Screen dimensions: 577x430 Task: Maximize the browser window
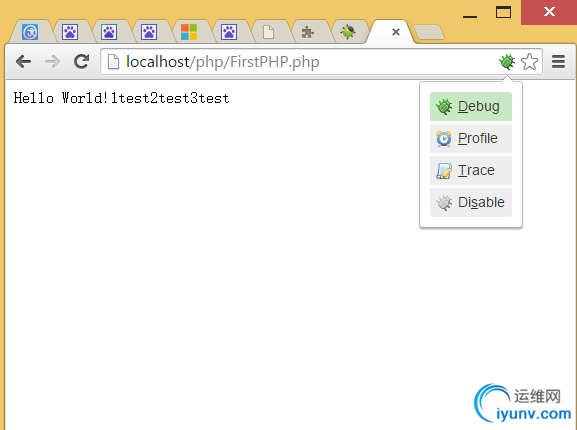click(503, 12)
